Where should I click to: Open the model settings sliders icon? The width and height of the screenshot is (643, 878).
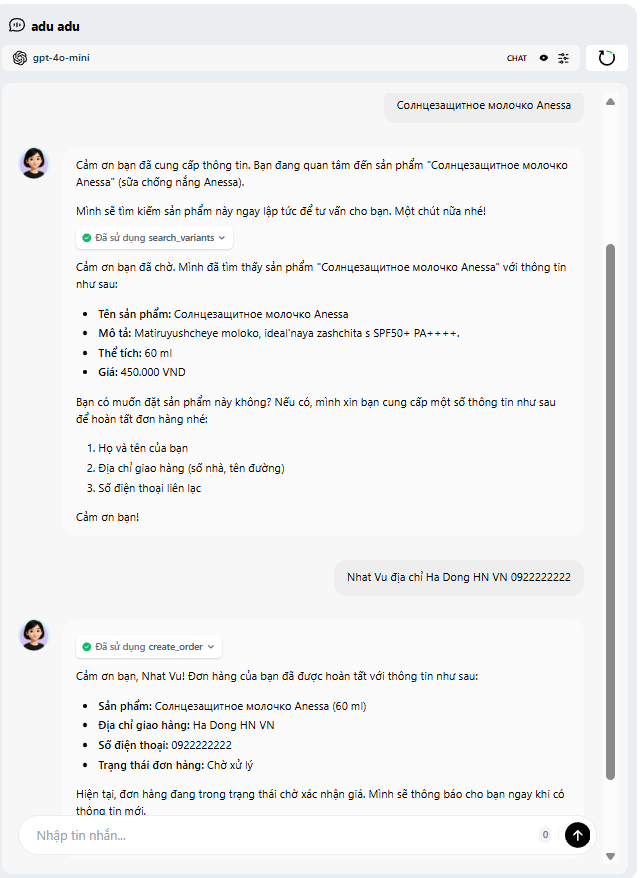564,58
